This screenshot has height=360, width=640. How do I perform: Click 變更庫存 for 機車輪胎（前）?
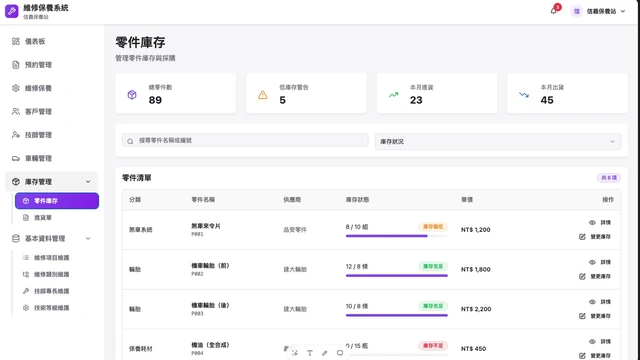click(x=595, y=276)
